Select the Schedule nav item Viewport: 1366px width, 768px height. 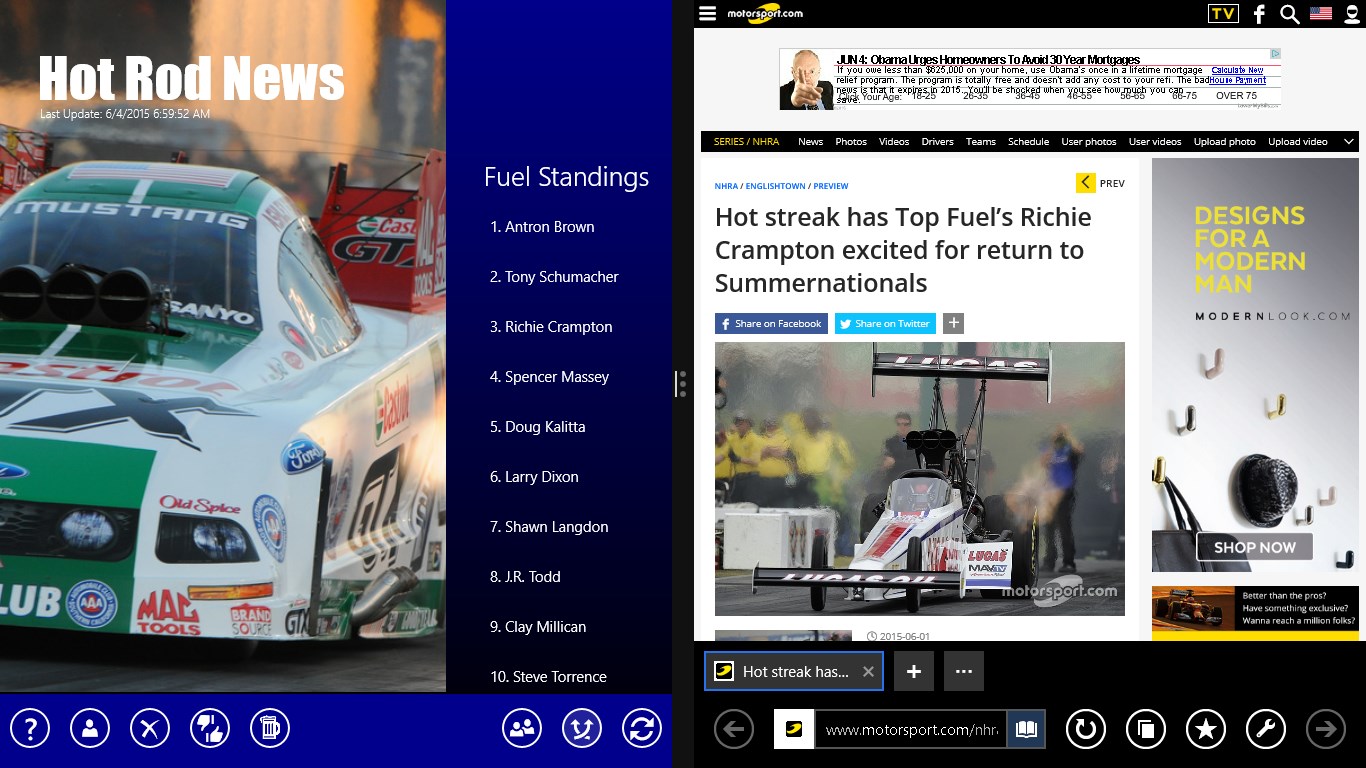point(1028,142)
